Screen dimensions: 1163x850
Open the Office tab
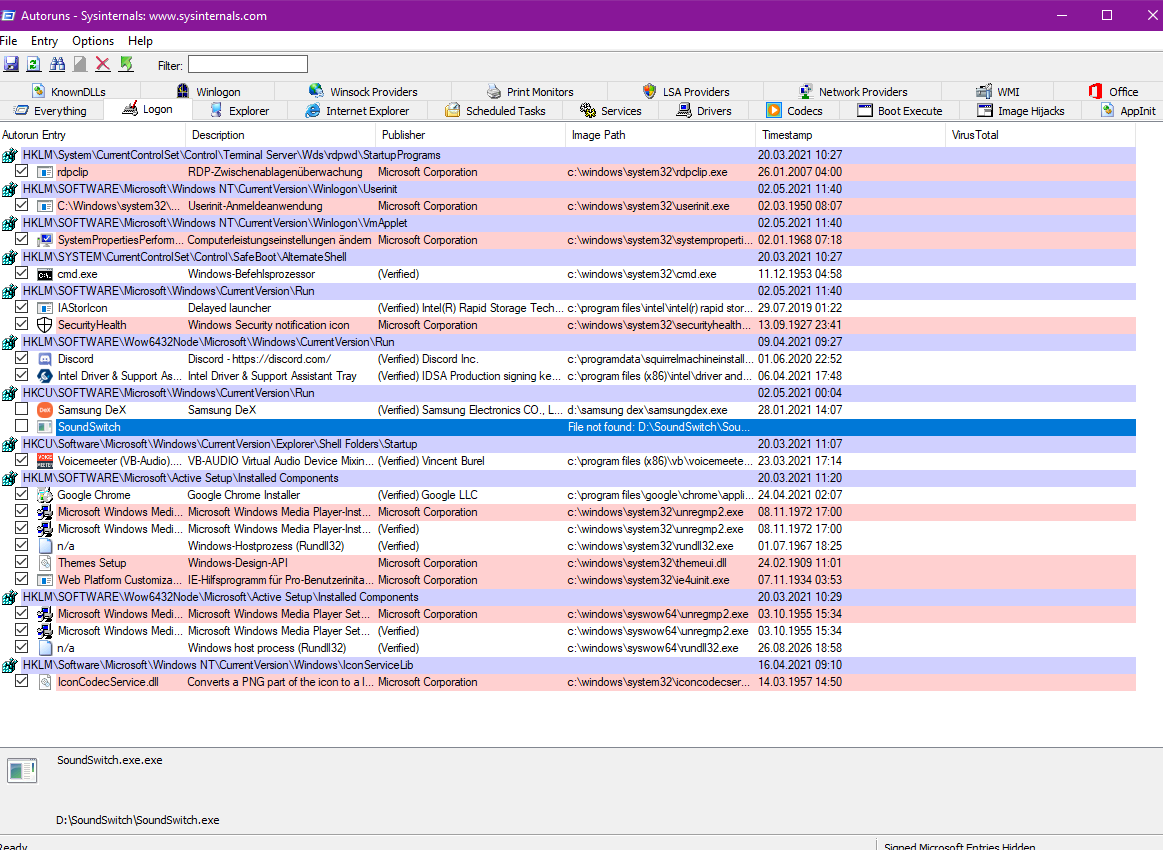tap(1113, 91)
